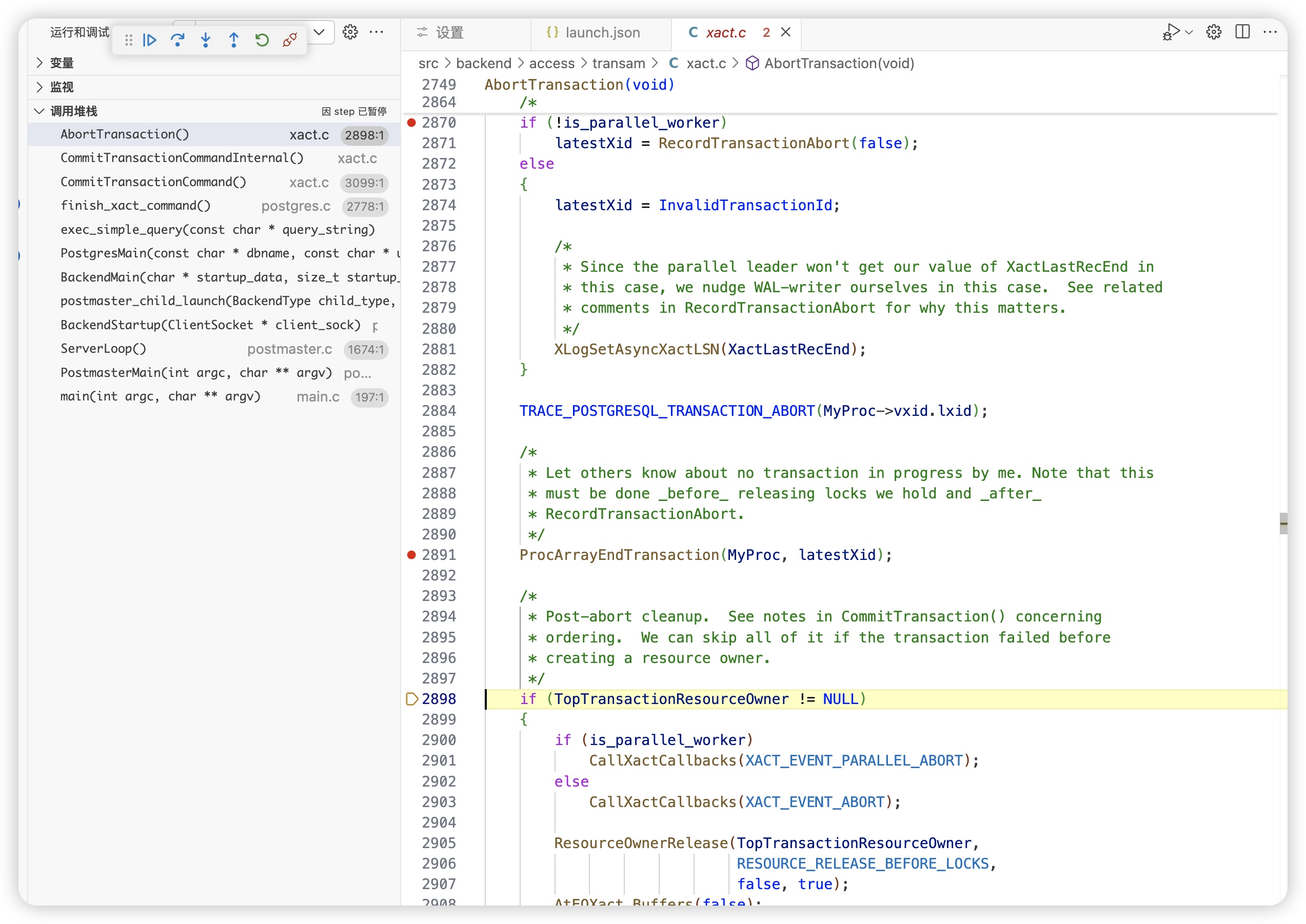
Task: Switch to the launch.json tab
Action: [x=602, y=32]
